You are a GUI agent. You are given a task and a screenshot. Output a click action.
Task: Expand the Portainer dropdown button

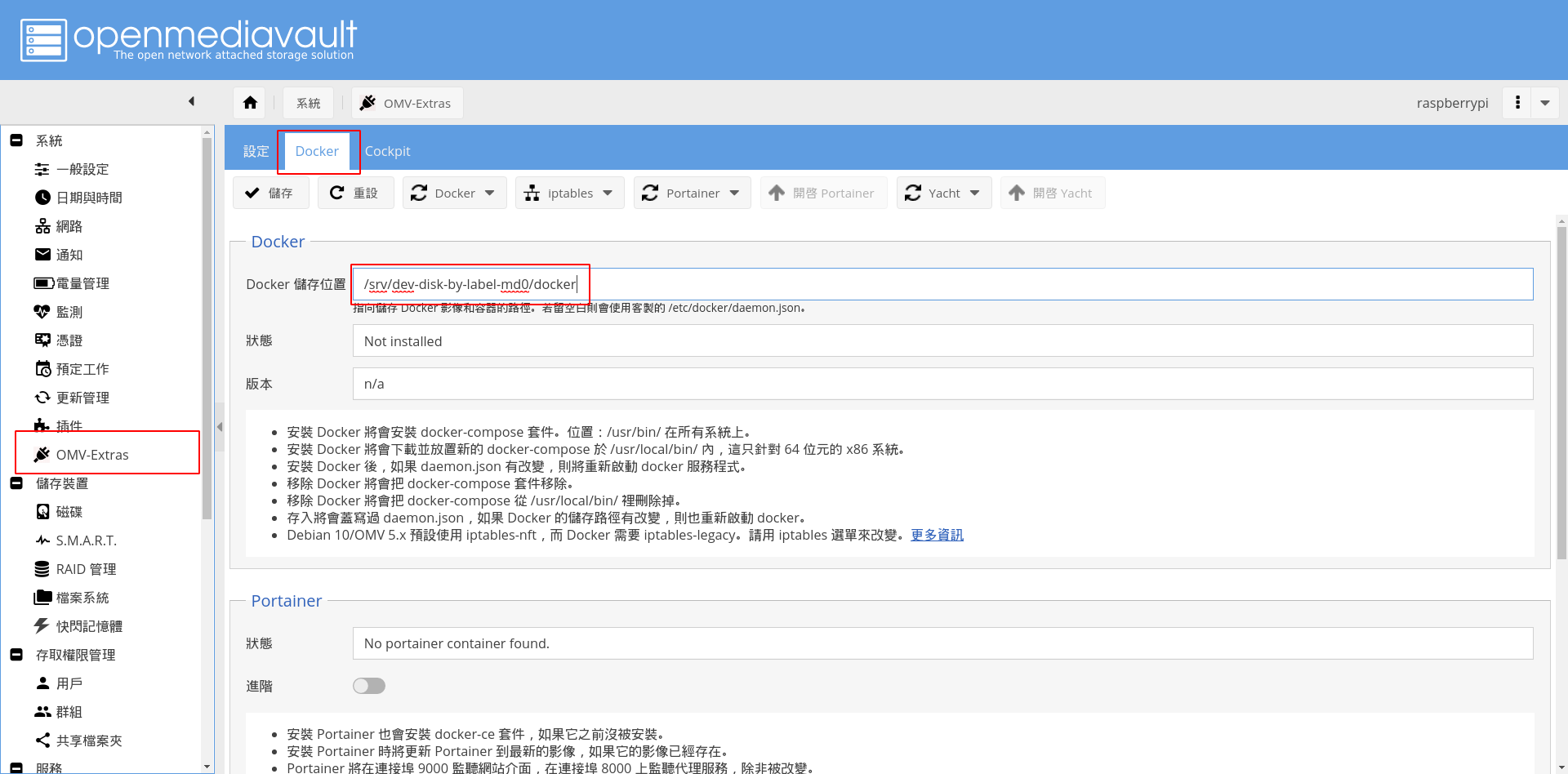click(692, 193)
